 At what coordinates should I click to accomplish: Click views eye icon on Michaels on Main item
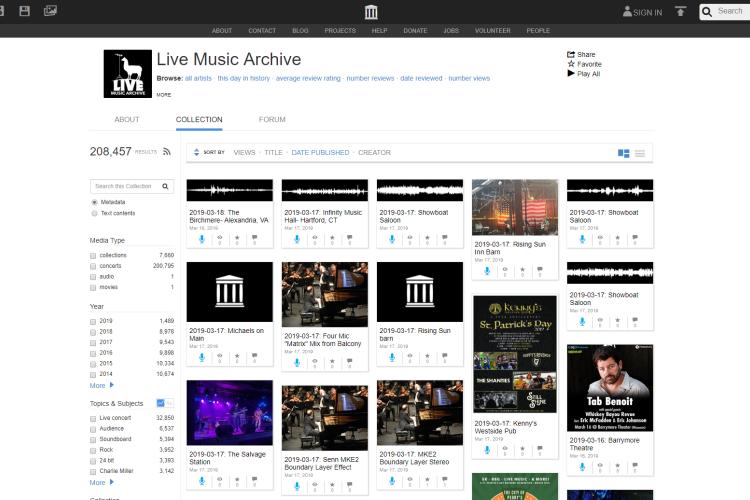pos(220,356)
